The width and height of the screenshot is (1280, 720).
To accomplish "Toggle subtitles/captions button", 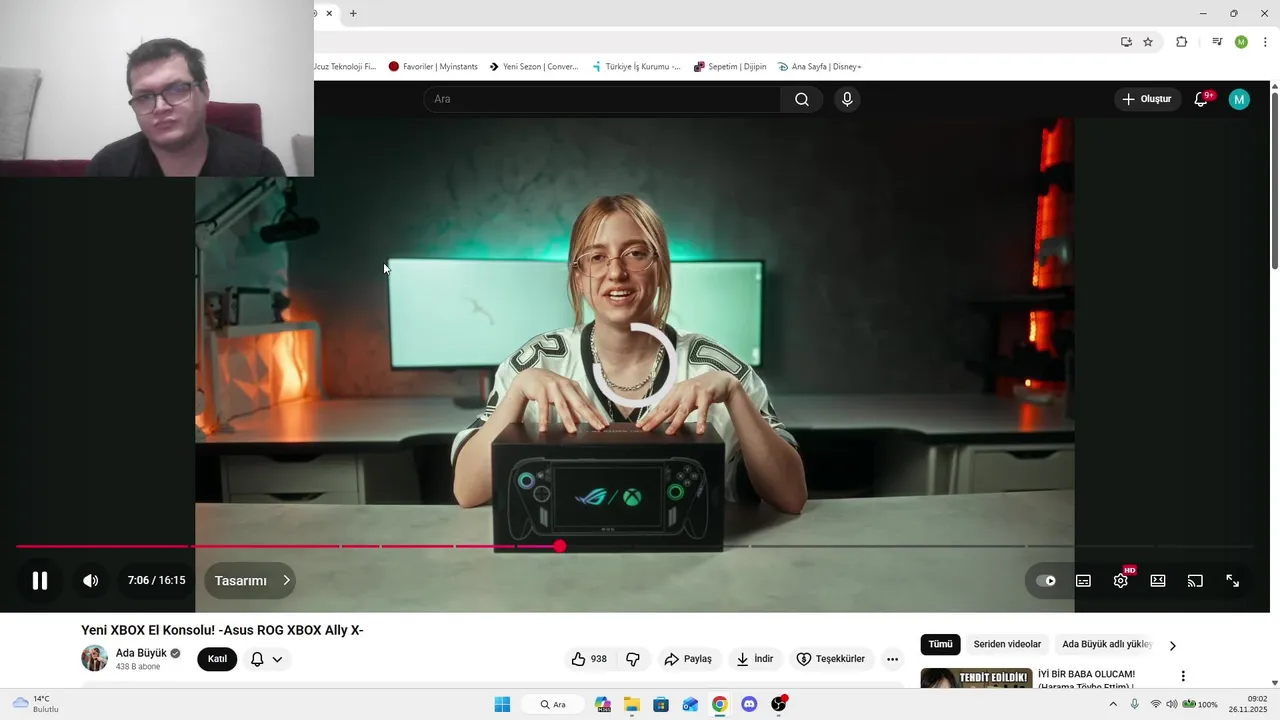I will point(1083,580).
